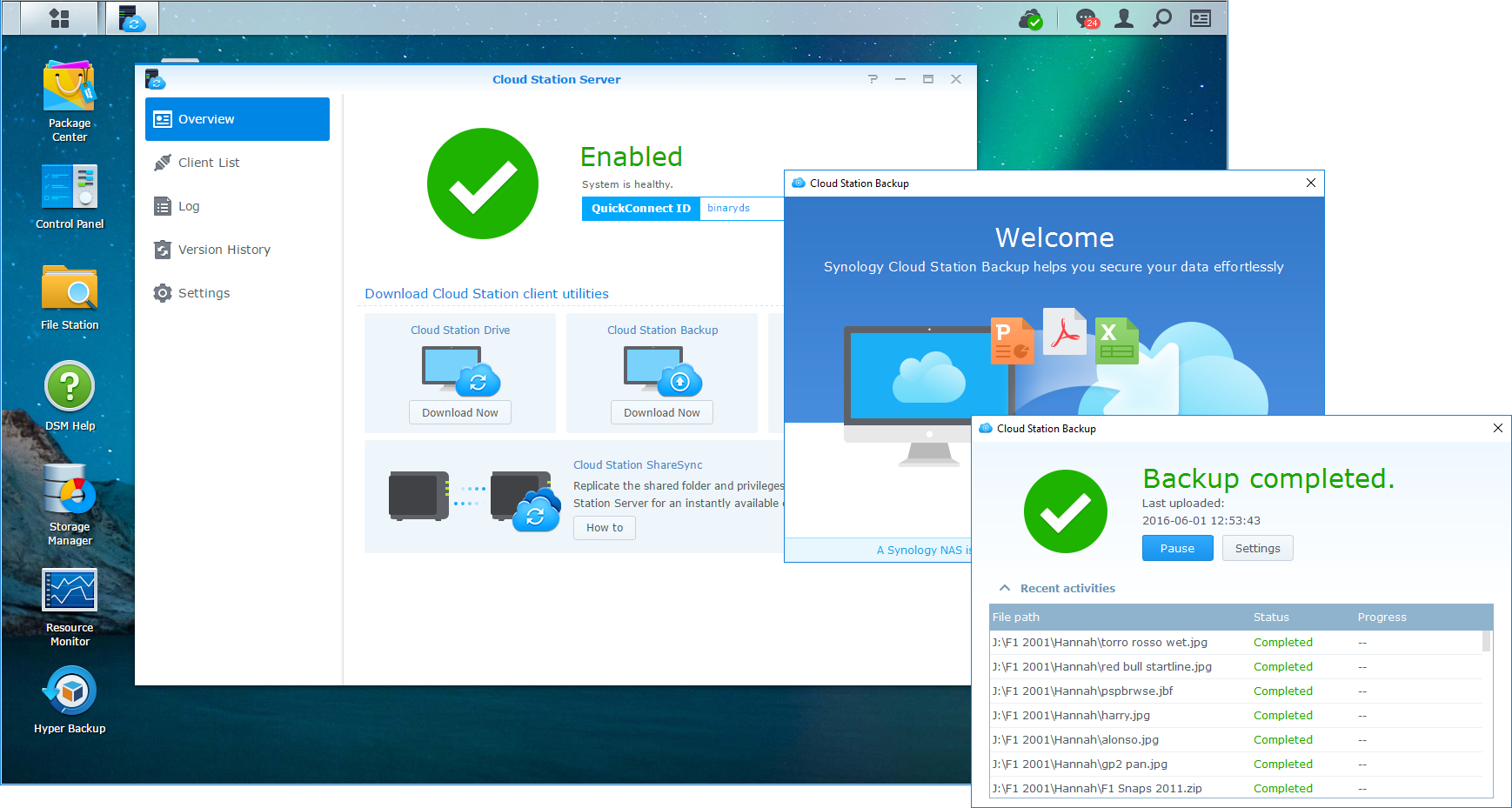The image size is (1512, 808).
Task: Close the Welcome Cloud Station Backup window
Action: click(1311, 183)
